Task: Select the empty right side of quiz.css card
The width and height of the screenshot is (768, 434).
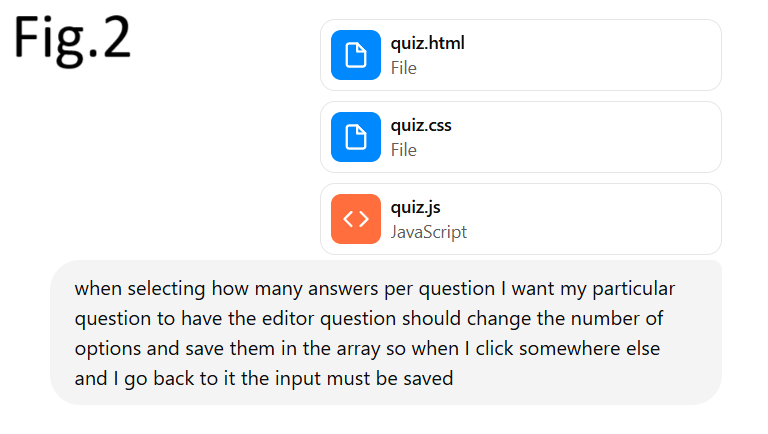Action: (620, 137)
